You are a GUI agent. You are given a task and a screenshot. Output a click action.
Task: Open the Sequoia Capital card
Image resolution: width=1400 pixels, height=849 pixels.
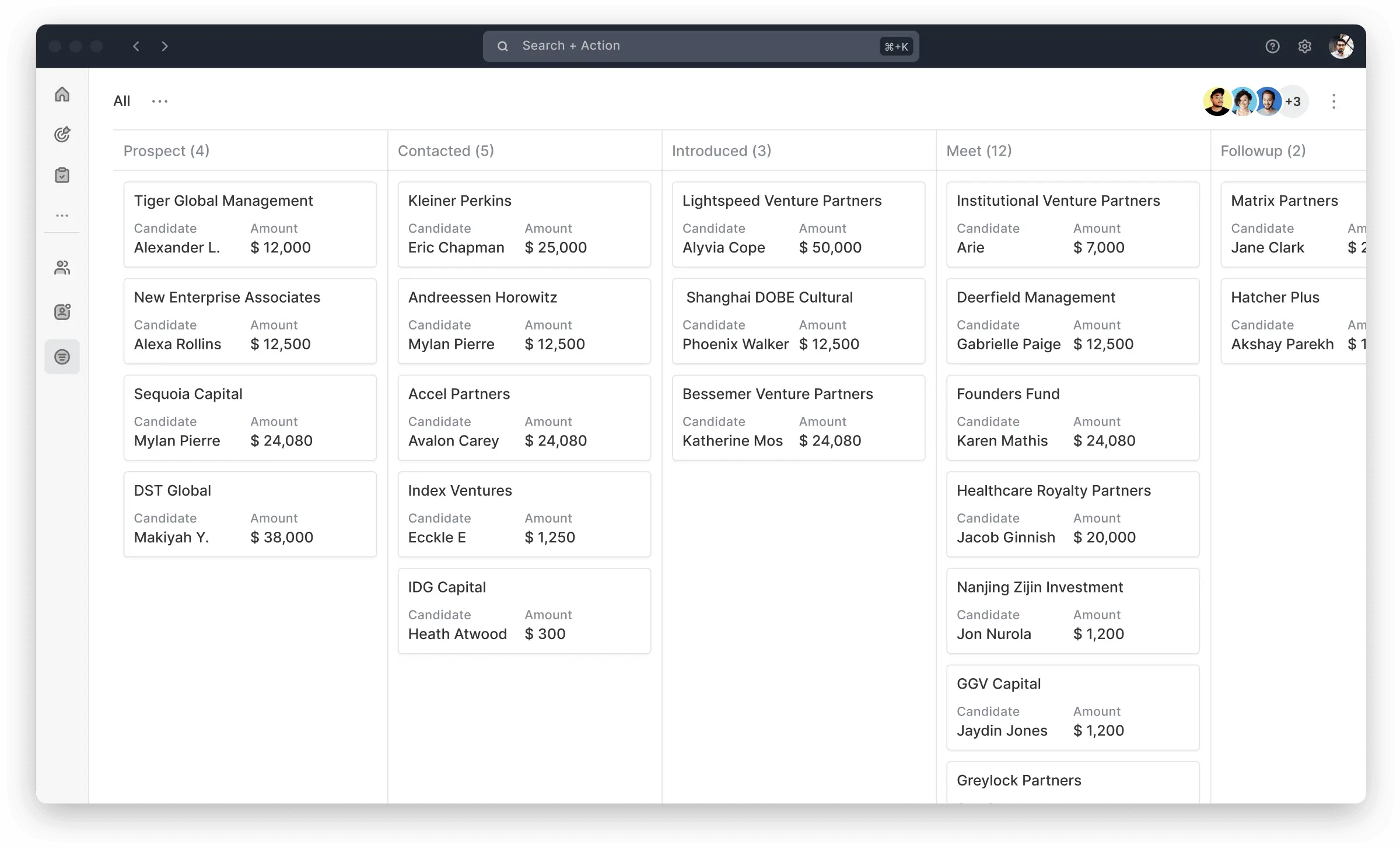coord(250,418)
